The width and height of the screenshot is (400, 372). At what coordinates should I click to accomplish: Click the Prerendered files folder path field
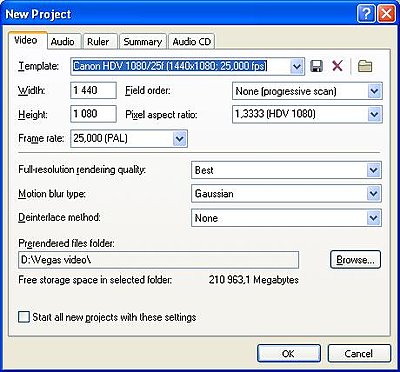[158, 260]
